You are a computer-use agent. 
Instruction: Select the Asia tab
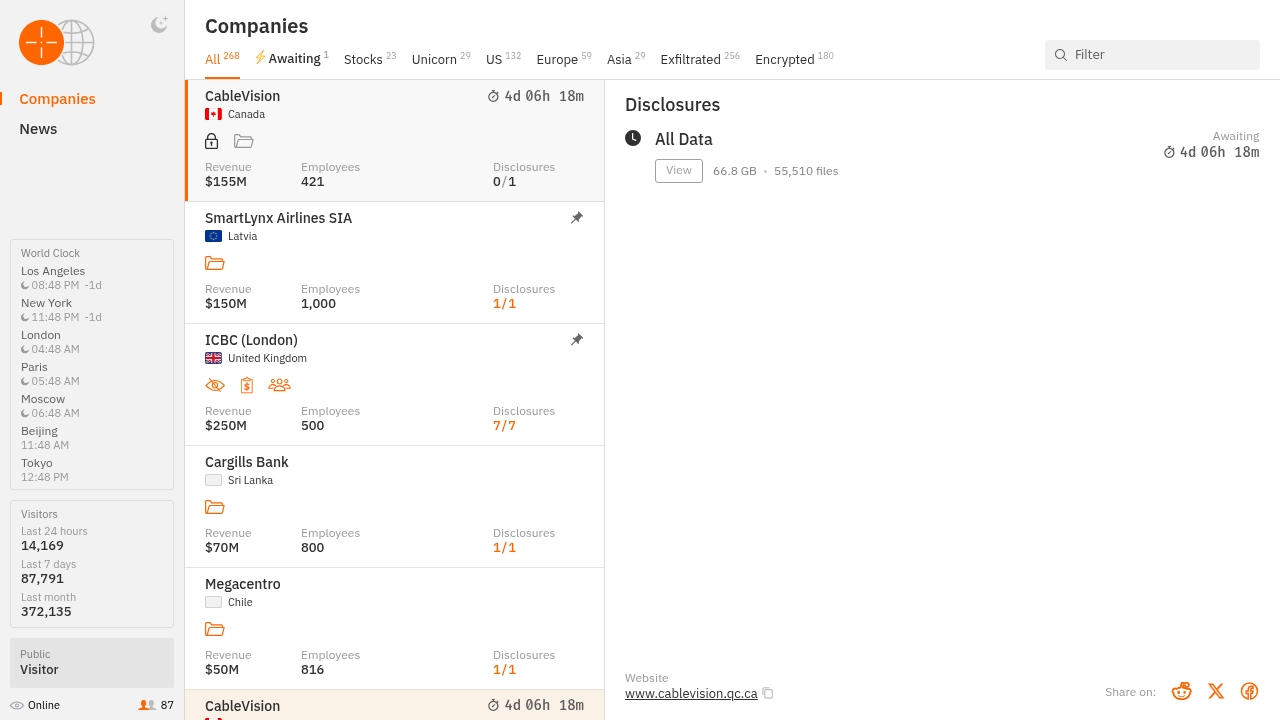(x=626, y=59)
